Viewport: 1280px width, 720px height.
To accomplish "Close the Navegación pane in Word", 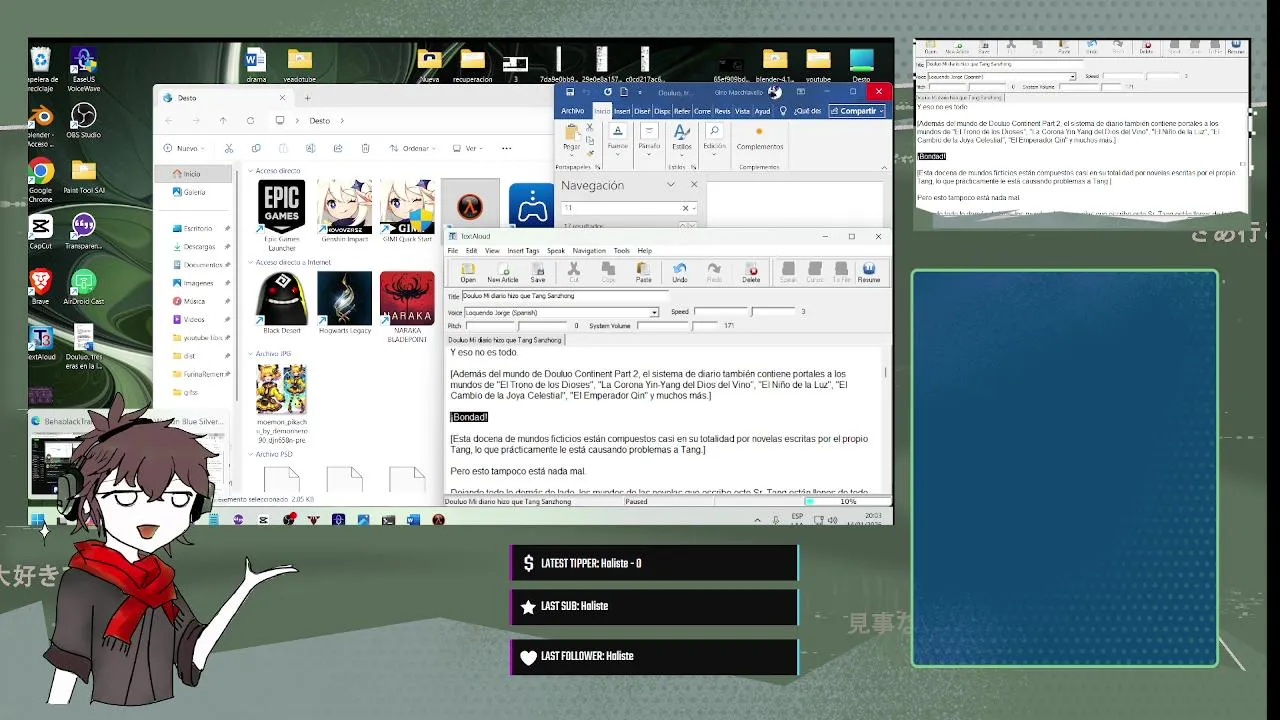I will [x=694, y=185].
